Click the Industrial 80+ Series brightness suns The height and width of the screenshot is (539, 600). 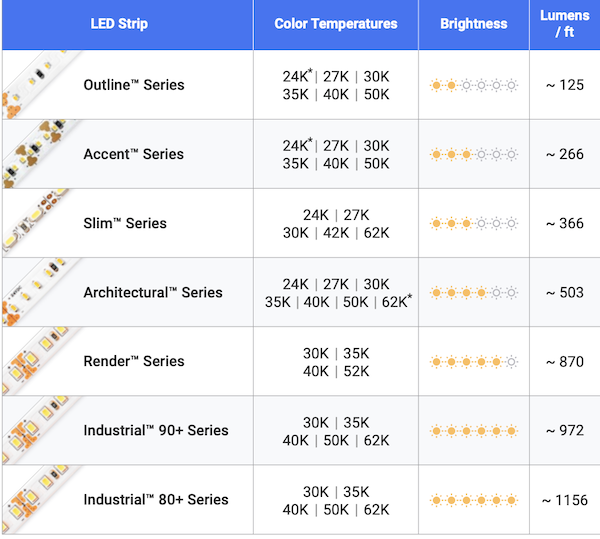(475, 499)
